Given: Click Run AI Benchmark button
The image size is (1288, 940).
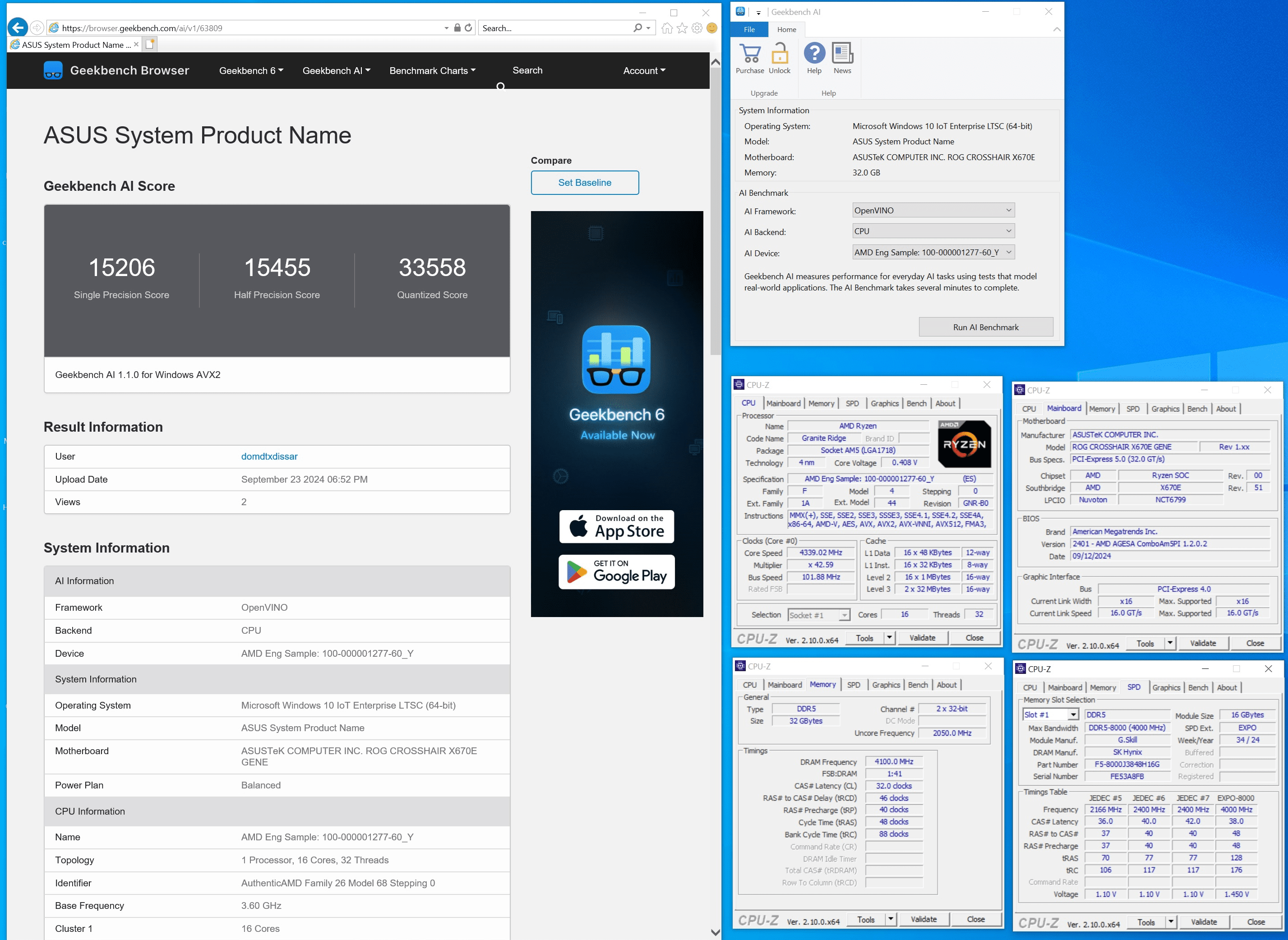Looking at the screenshot, I should click(986, 327).
